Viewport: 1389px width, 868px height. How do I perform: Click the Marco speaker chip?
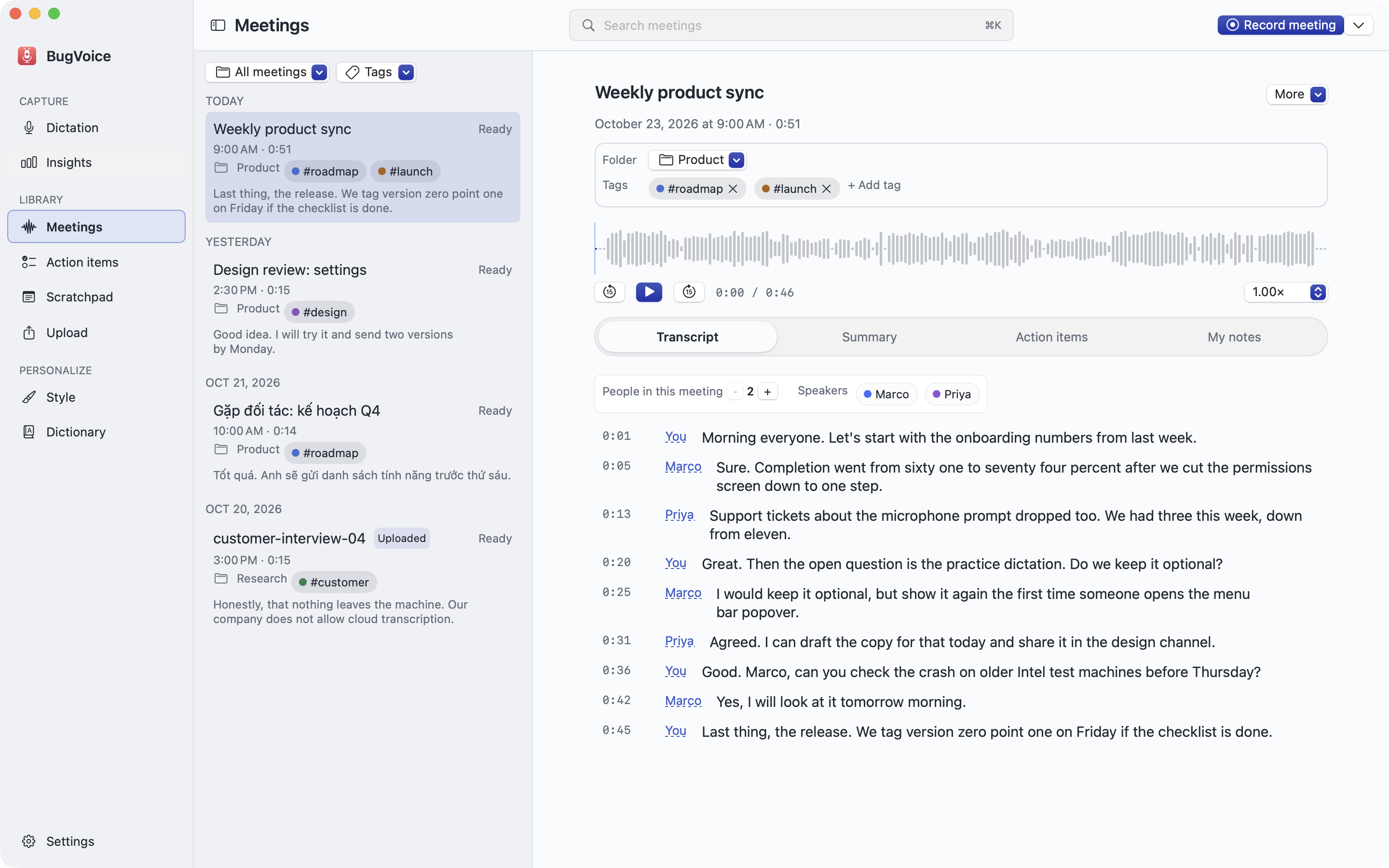pos(886,394)
